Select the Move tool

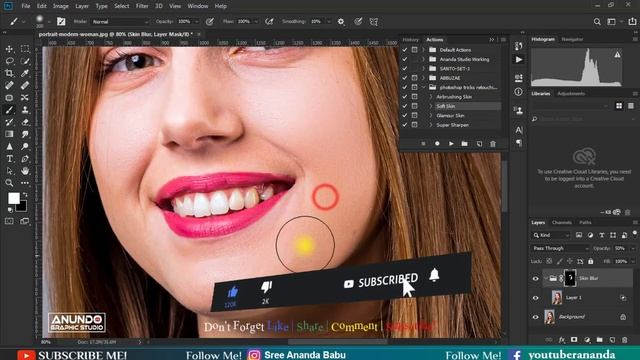coord(9,49)
